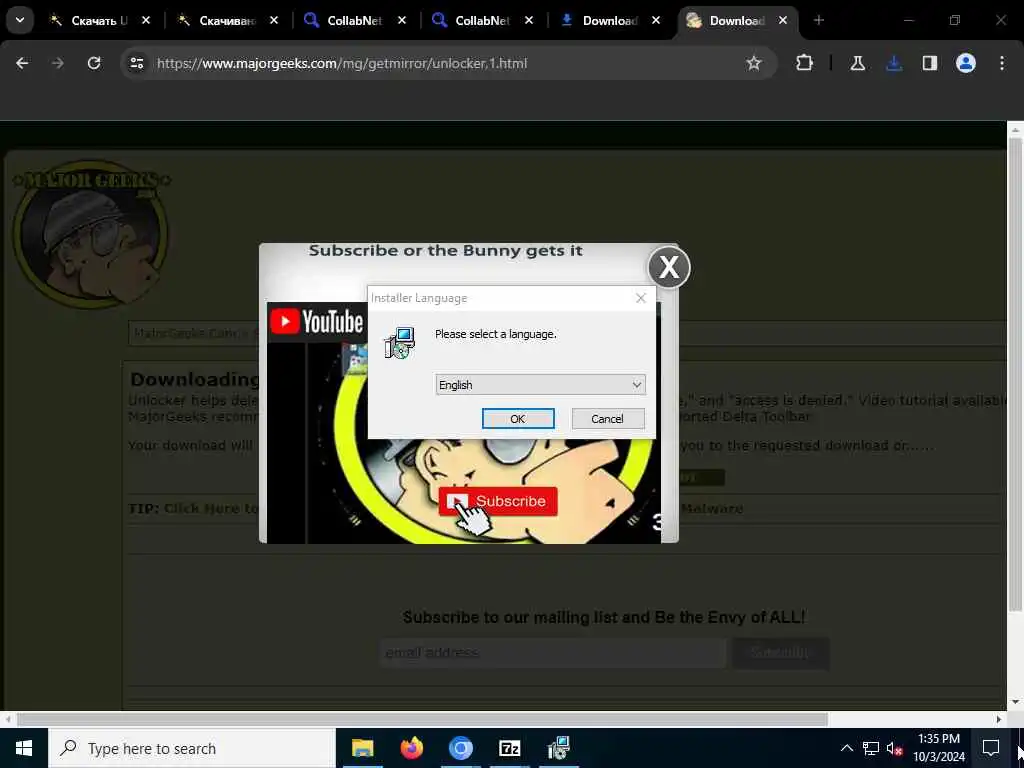Open the site information icon in address bar
The width and height of the screenshot is (1024, 768).
coord(136,63)
